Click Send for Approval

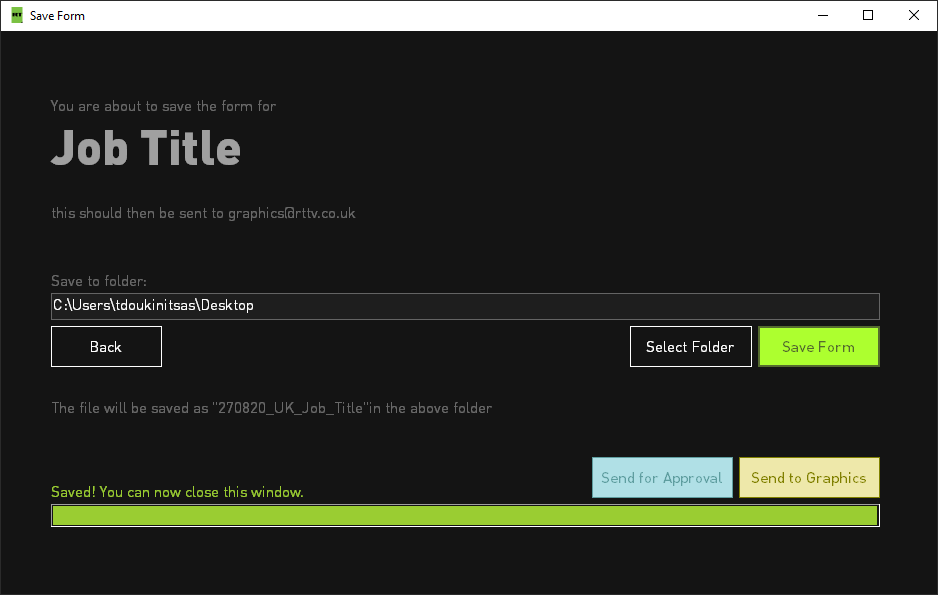click(662, 478)
